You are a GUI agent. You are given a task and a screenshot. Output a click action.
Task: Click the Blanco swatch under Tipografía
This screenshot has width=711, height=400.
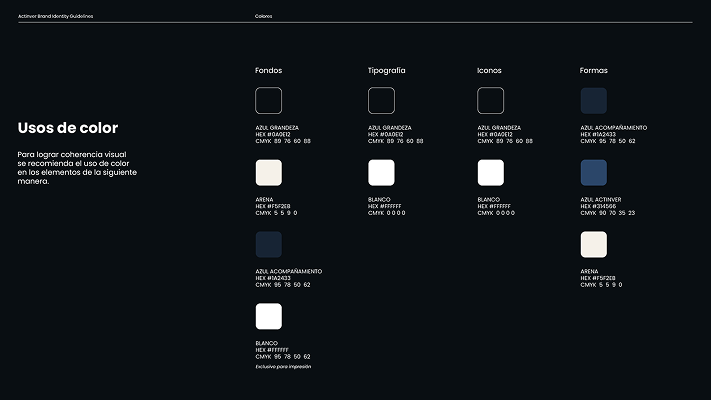click(x=381, y=173)
